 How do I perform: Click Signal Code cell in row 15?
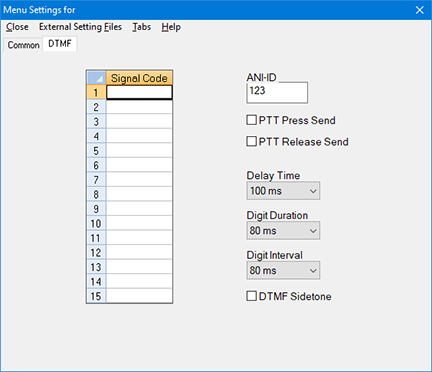point(139,296)
